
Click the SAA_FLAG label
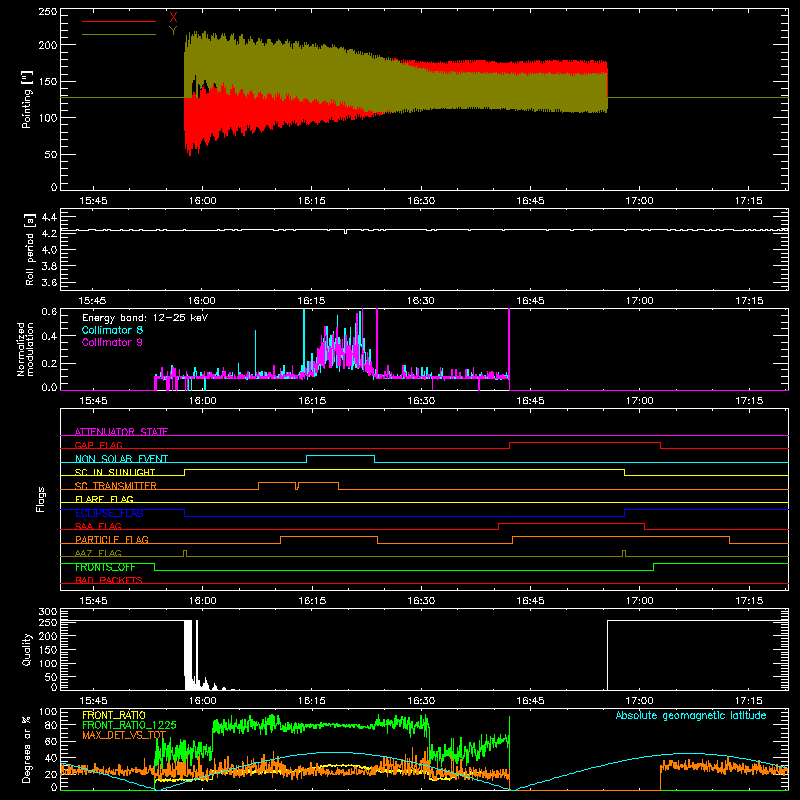(98, 526)
